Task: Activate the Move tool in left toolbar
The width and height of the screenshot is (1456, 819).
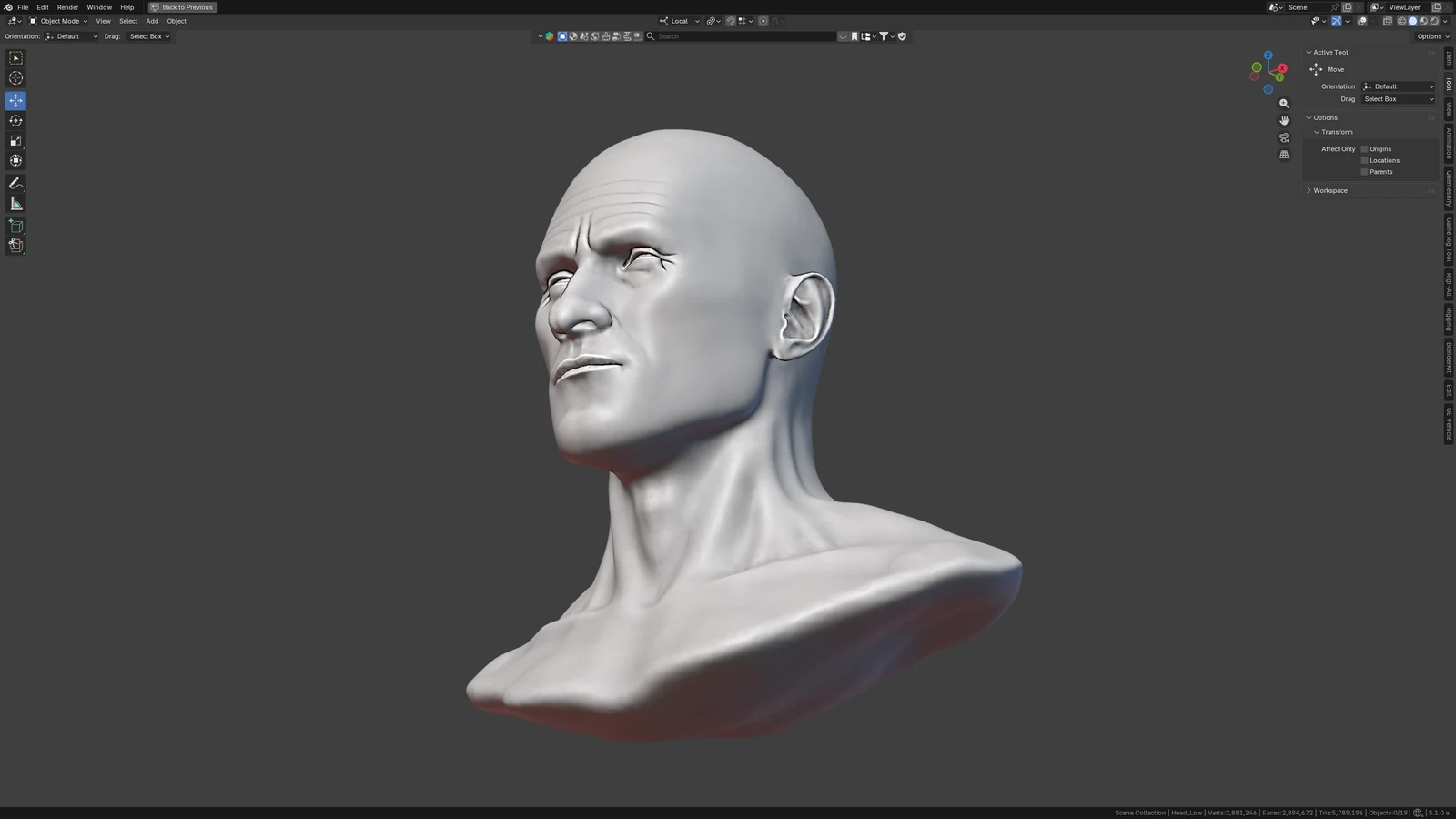Action: tap(15, 101)
